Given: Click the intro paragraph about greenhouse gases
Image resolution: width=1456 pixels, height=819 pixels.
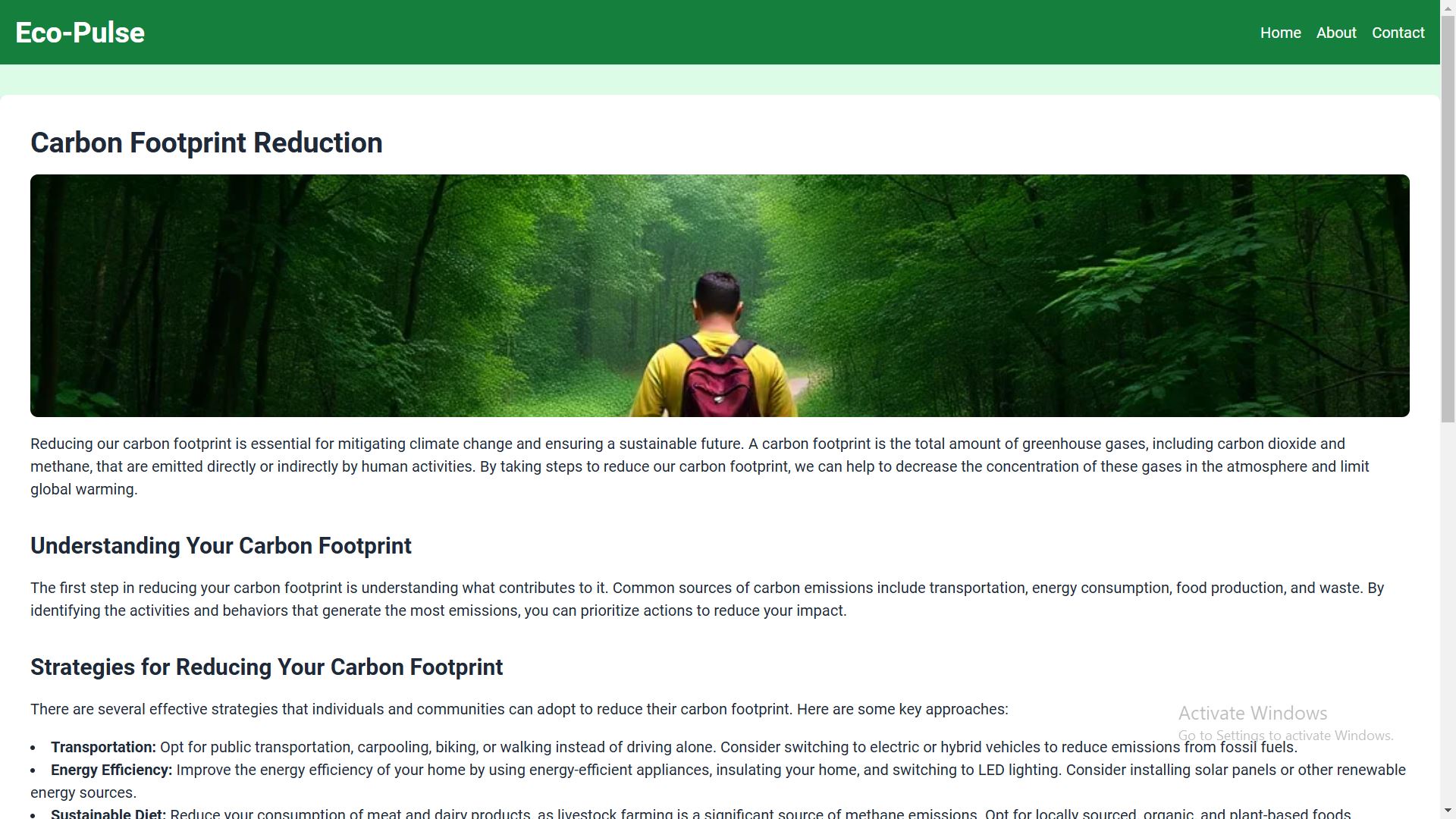Looking at the screenshot, I should click(x=699, y=466).
